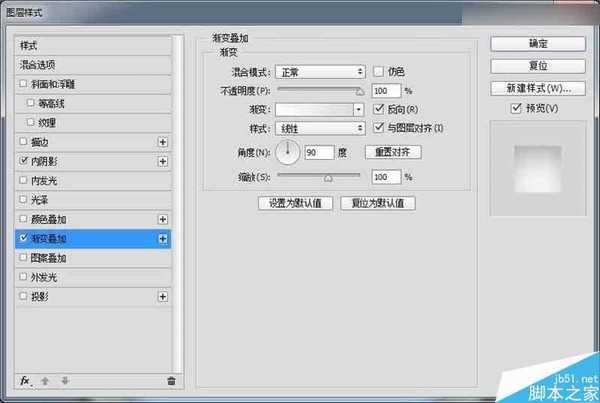Click the trash delete effect icon
The height and width of the screenshot is (403, 600).
point(171,380)
